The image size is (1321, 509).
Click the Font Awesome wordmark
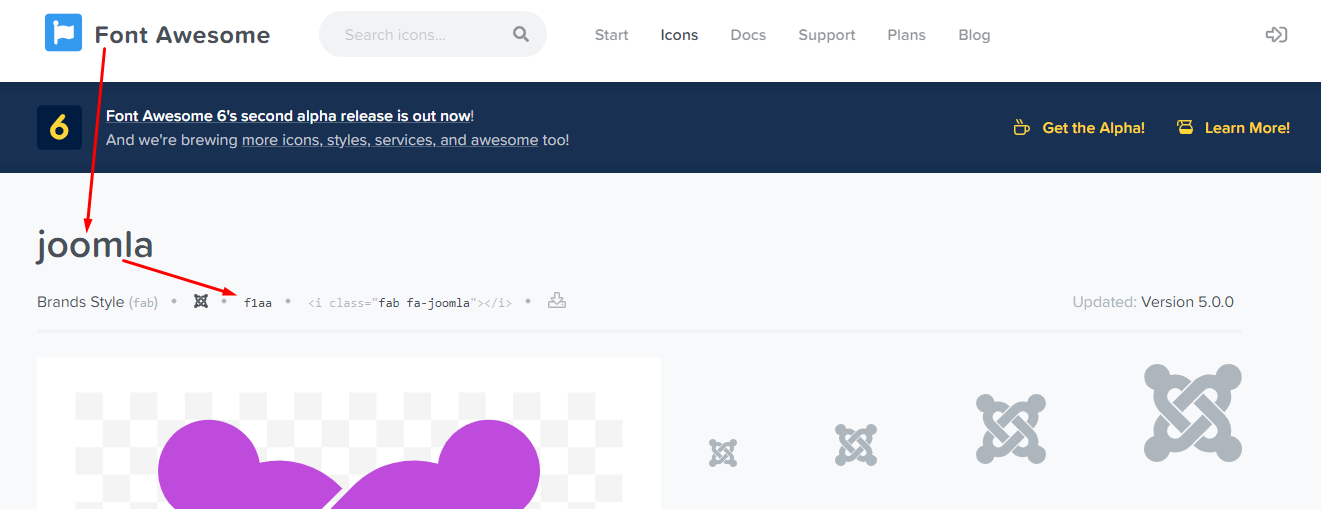click(x=183, y=35)
